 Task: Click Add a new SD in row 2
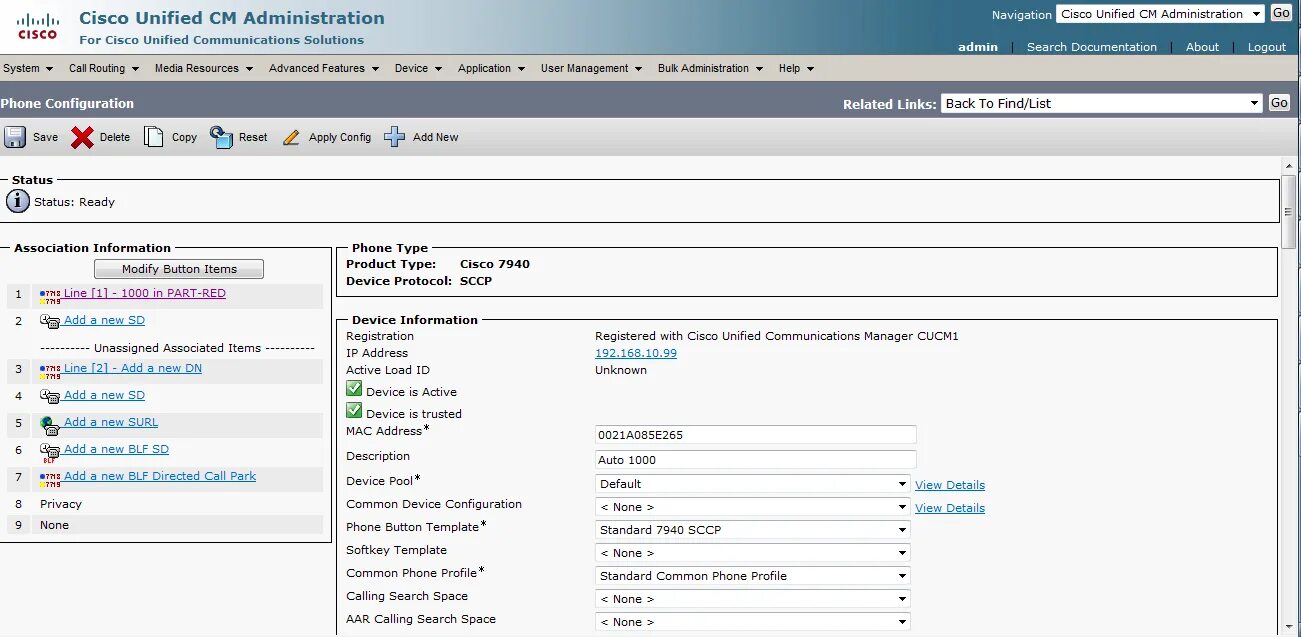pyautogui.click(x=104, y=320)
